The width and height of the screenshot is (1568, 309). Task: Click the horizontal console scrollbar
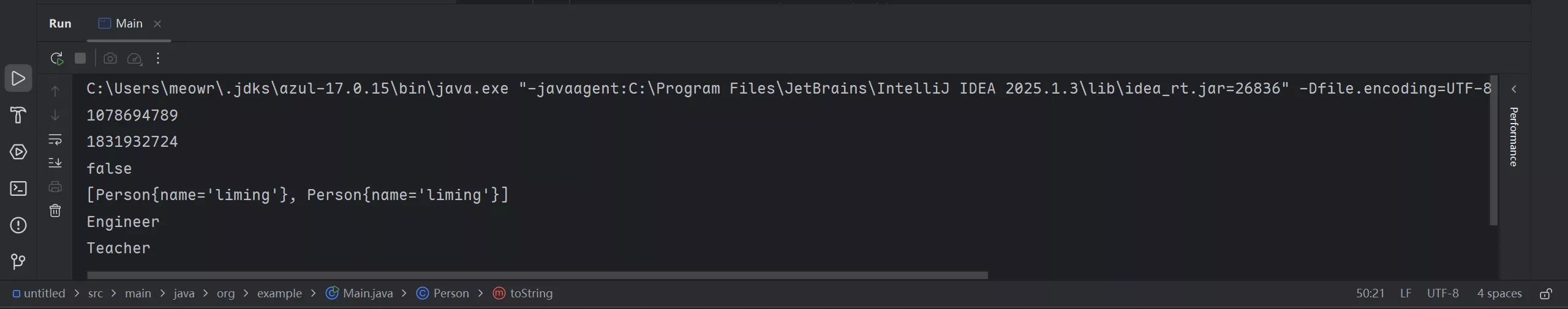point(537,275)
